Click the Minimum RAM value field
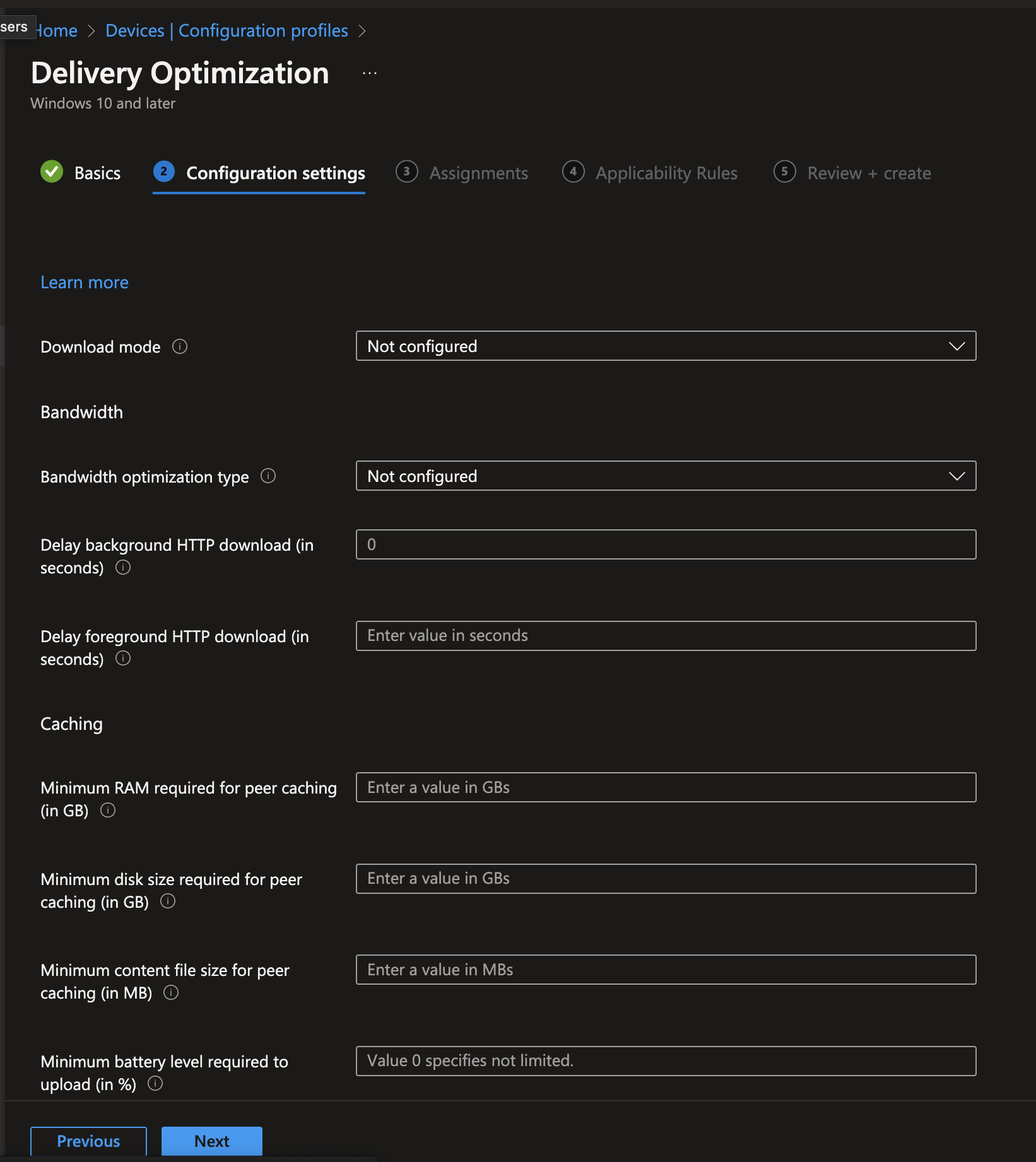1036x1162 pixels. coord(666,787)
